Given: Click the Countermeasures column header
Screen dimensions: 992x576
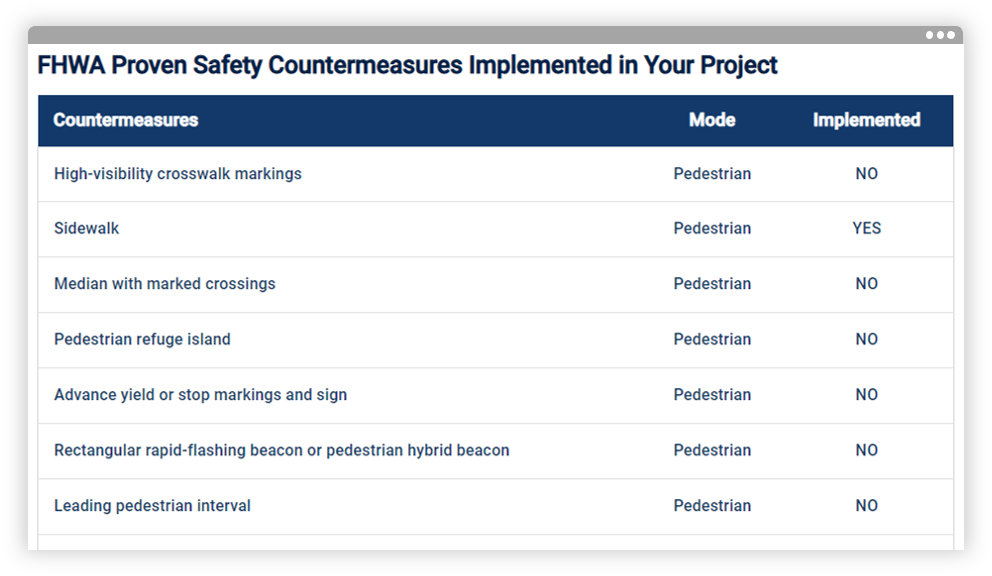Looking at the screenshot, I should pyautogui.click(x=126, y=120).
